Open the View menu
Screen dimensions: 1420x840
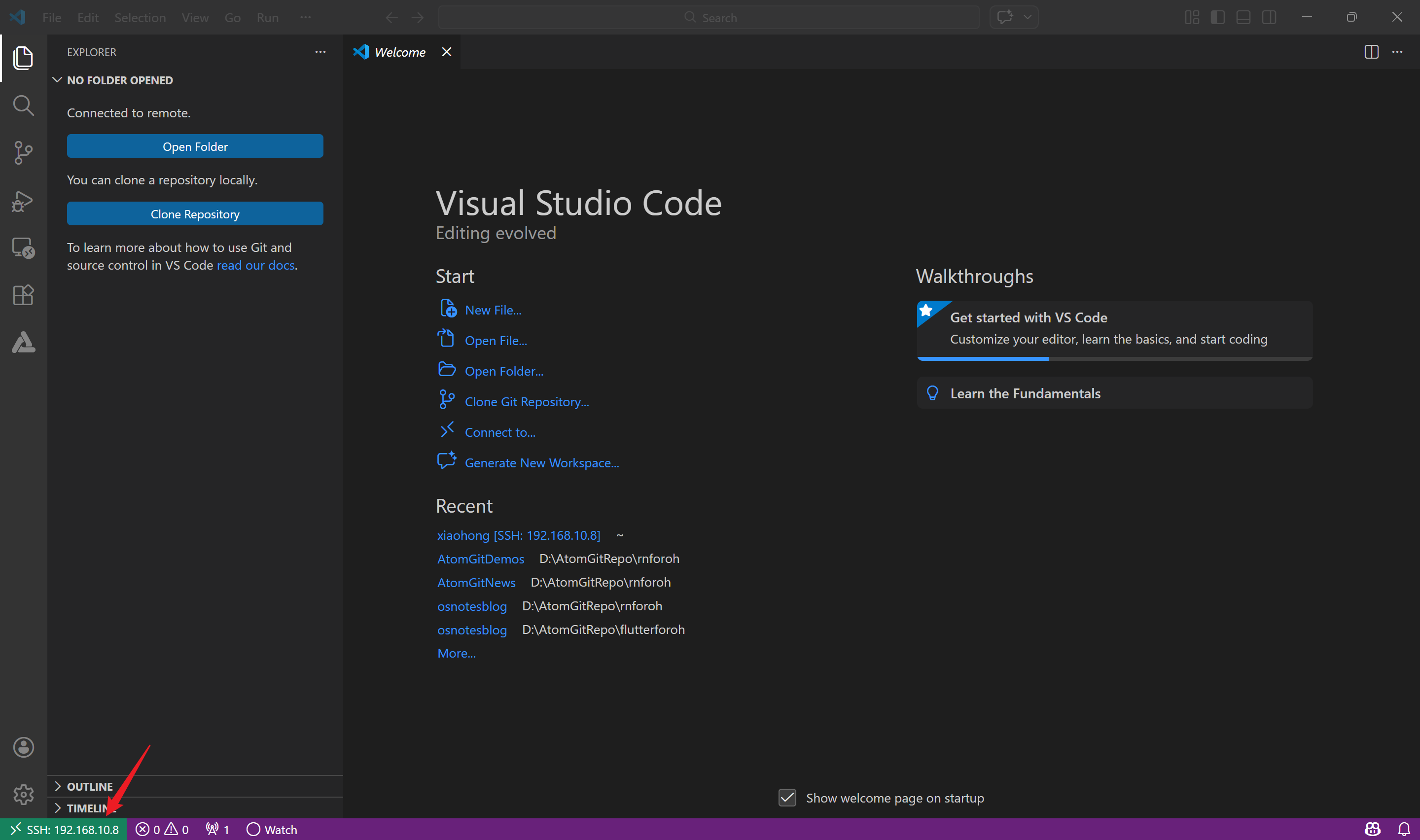point(195,18)
